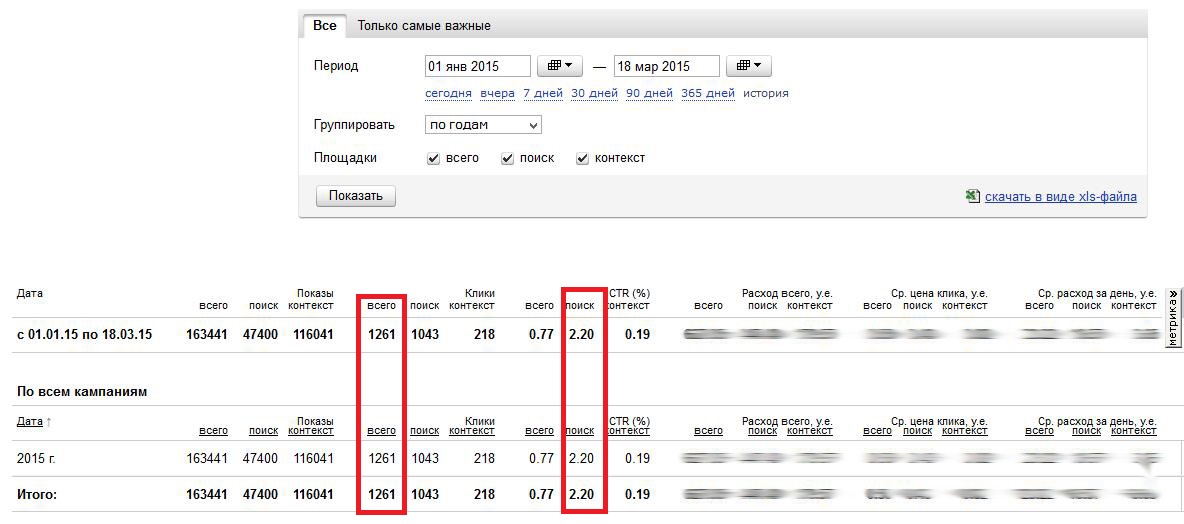The image size is (1184, 524).
Task: Click the история period option
Action: point(766,94)
